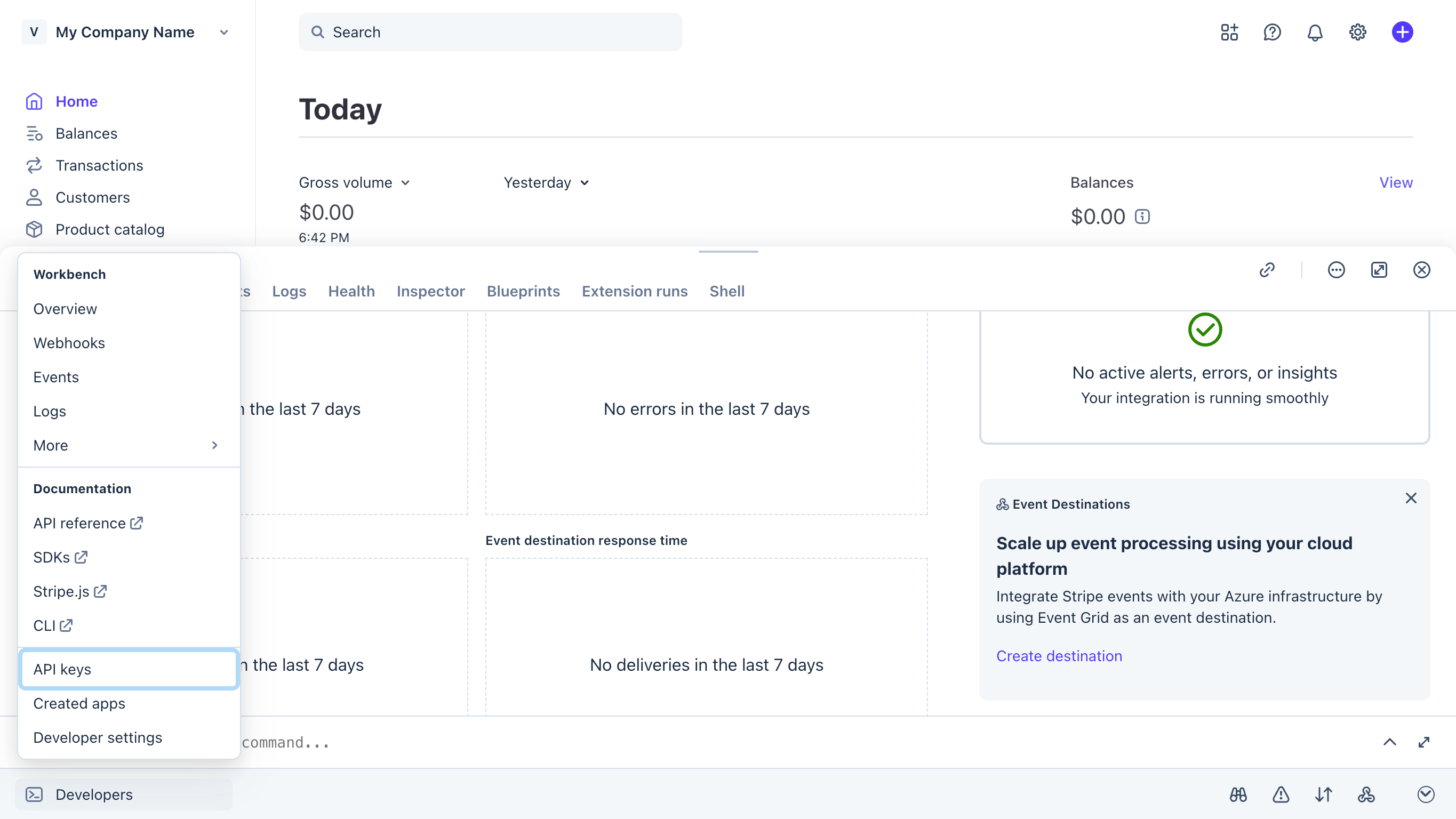Go to Balances in sidebar
Viewport: 1456px width, 819px height.
[86, 133]
